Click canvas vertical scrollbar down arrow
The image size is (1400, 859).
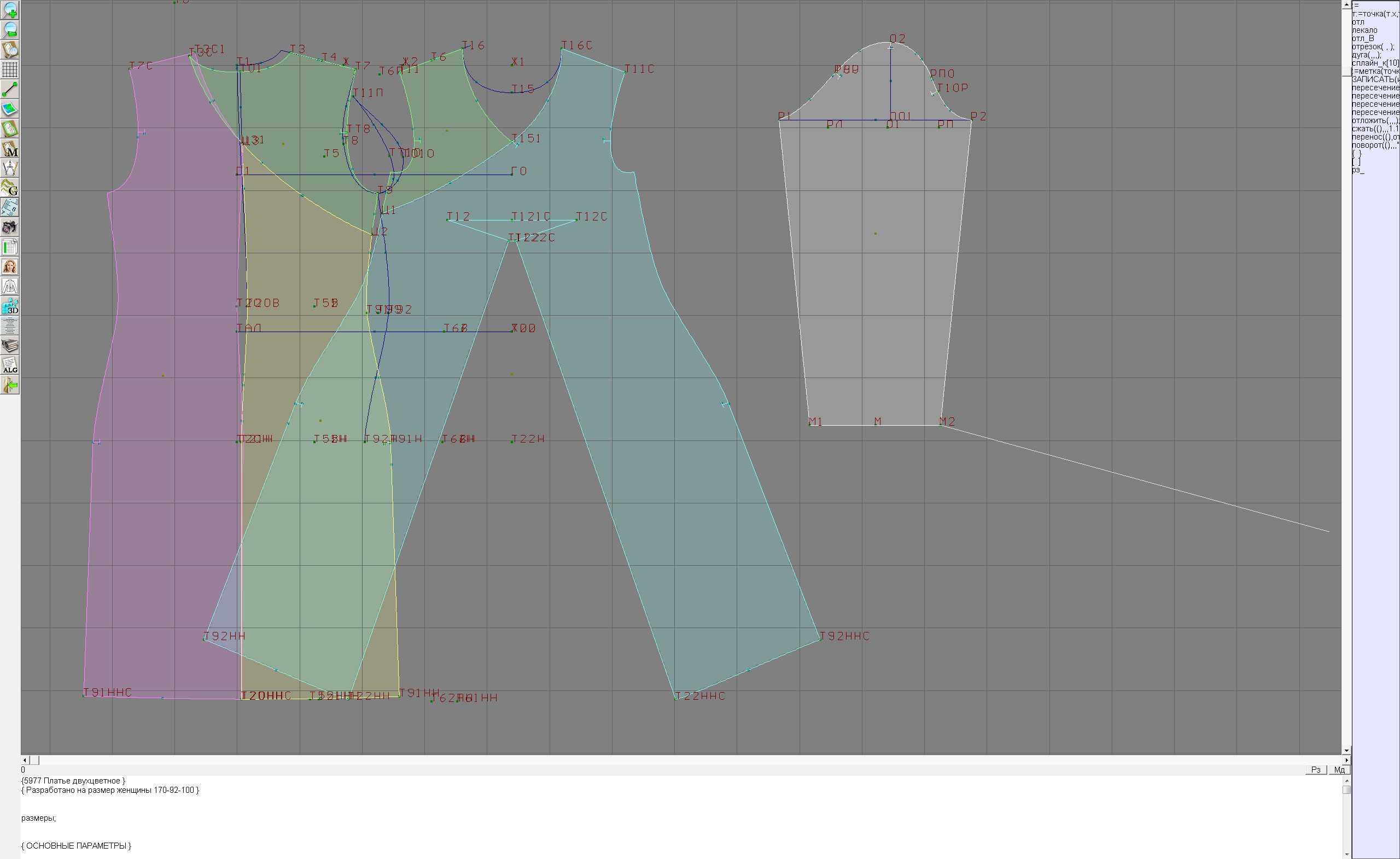pos(1346,751)
